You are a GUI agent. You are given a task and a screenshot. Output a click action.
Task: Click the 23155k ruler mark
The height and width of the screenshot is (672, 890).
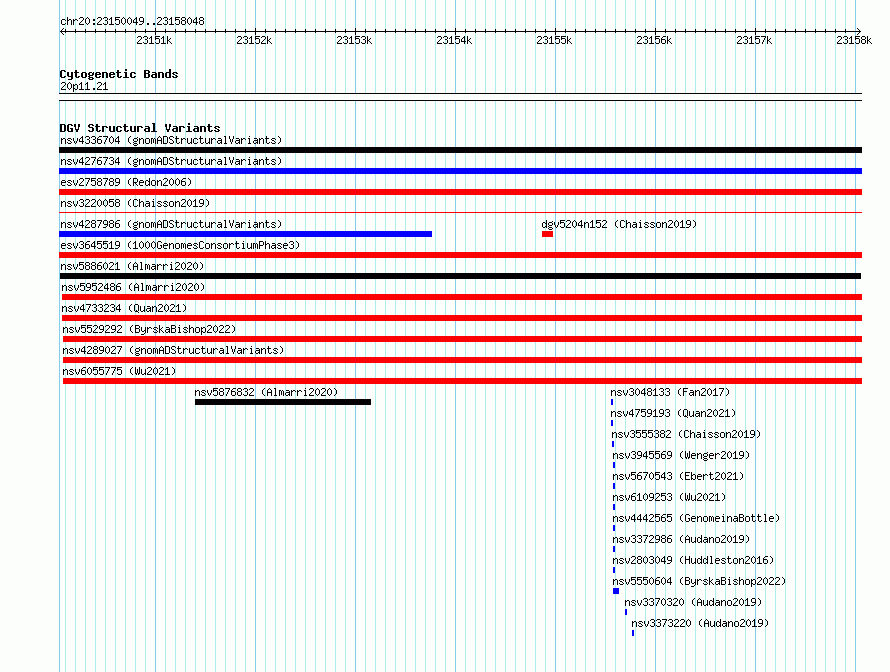coord(555,40)
